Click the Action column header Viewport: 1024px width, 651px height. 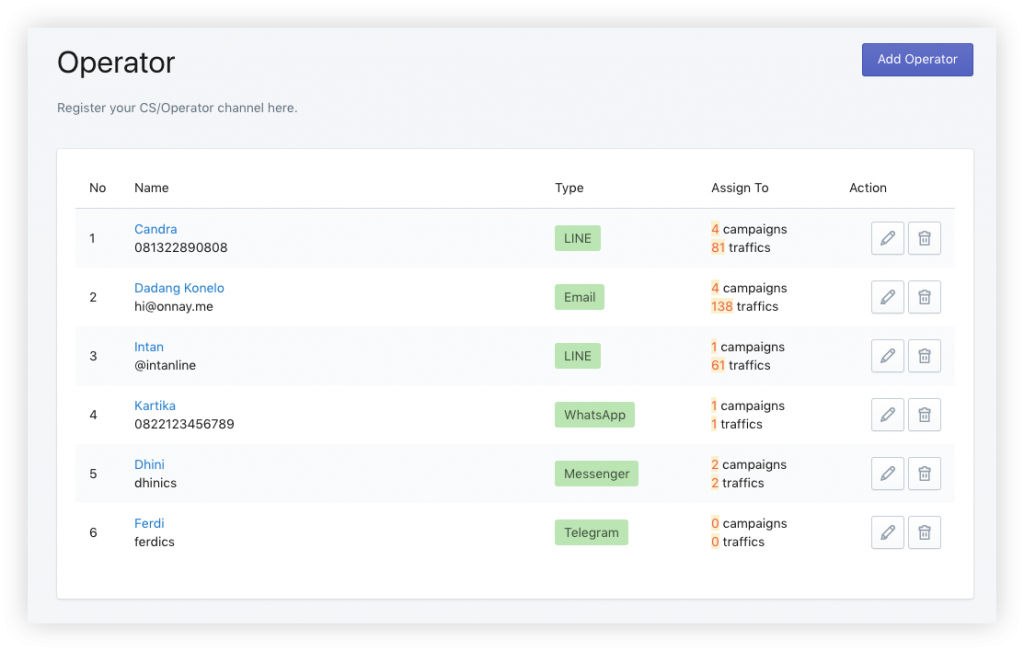(867, 188)
